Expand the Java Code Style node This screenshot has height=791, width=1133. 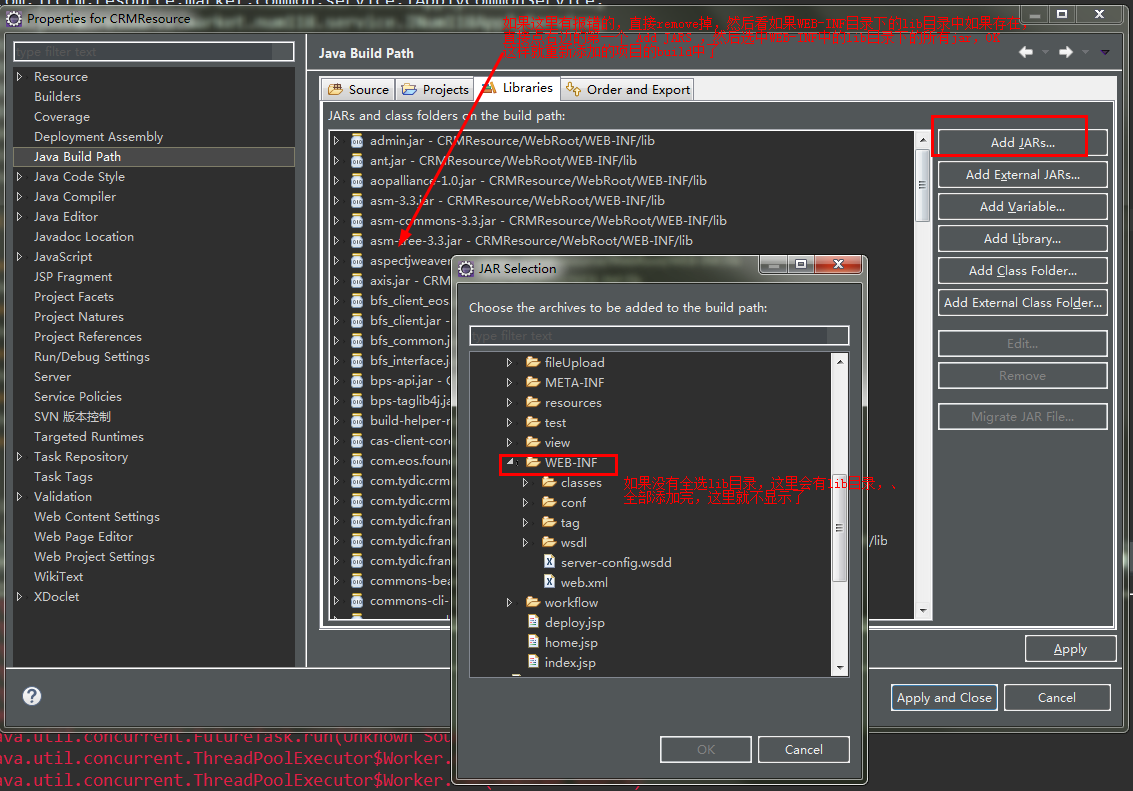[x=20, y=176]
